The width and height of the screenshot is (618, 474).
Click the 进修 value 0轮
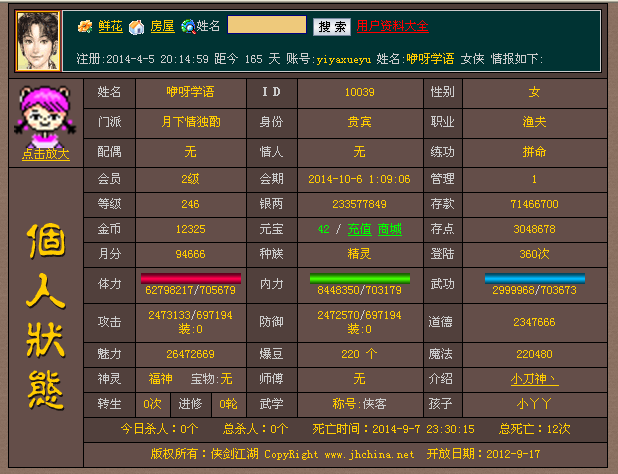pos(229,404)
